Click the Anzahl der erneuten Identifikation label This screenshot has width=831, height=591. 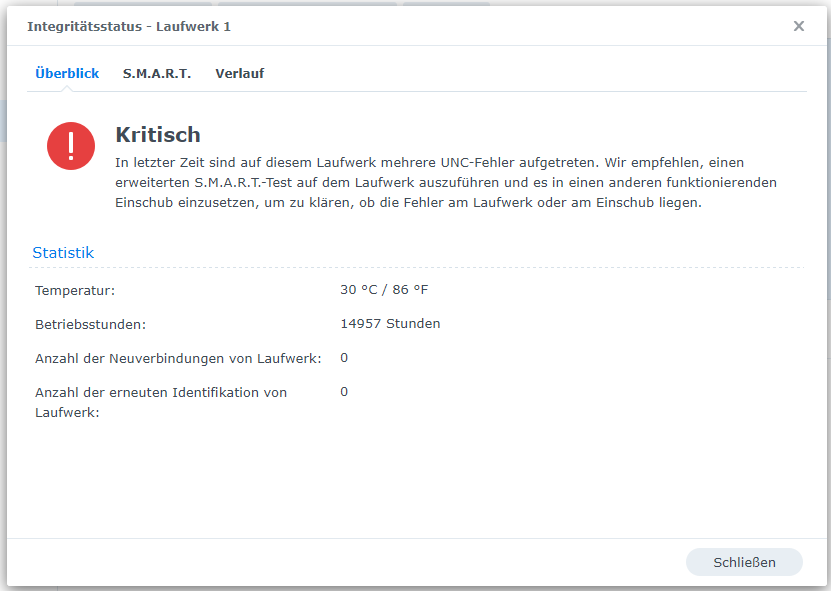(161, 402)
